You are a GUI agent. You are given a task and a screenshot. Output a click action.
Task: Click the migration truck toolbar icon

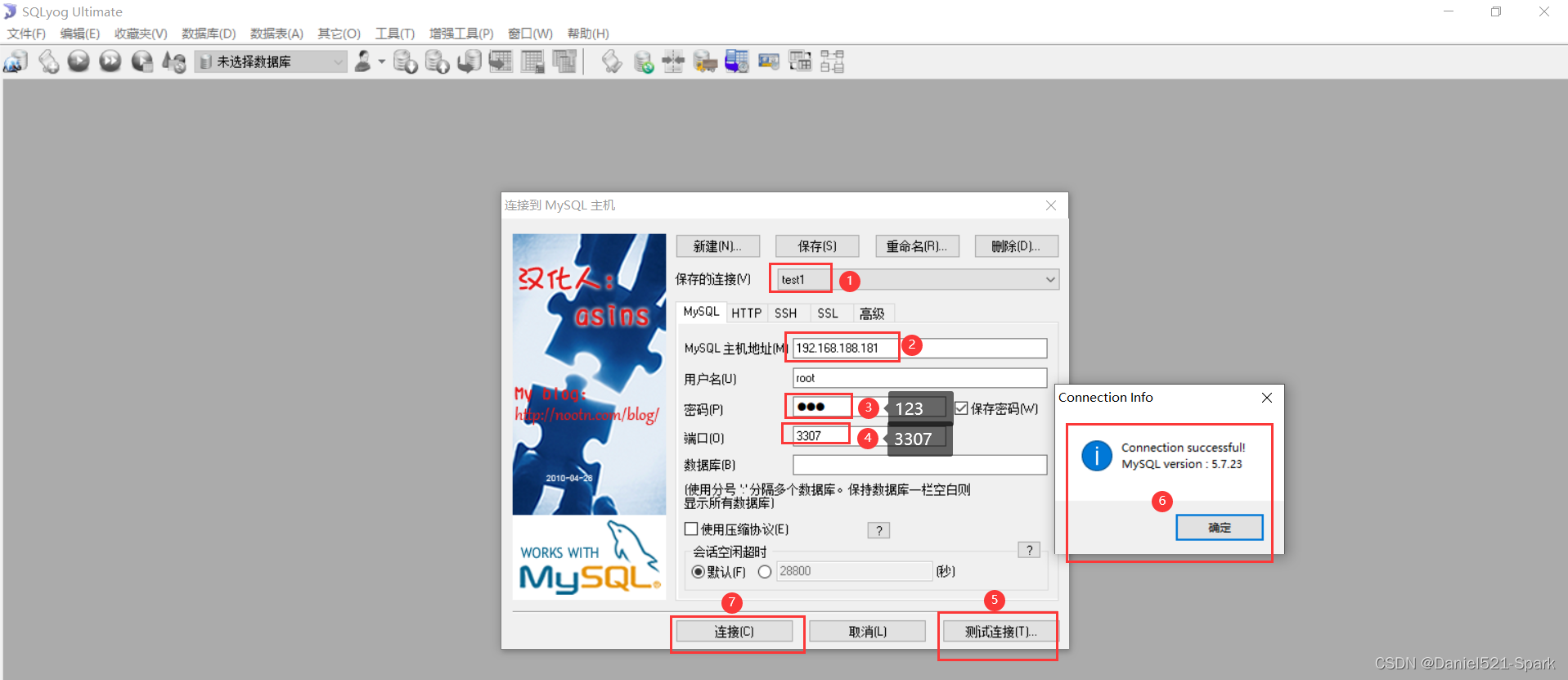704,61
